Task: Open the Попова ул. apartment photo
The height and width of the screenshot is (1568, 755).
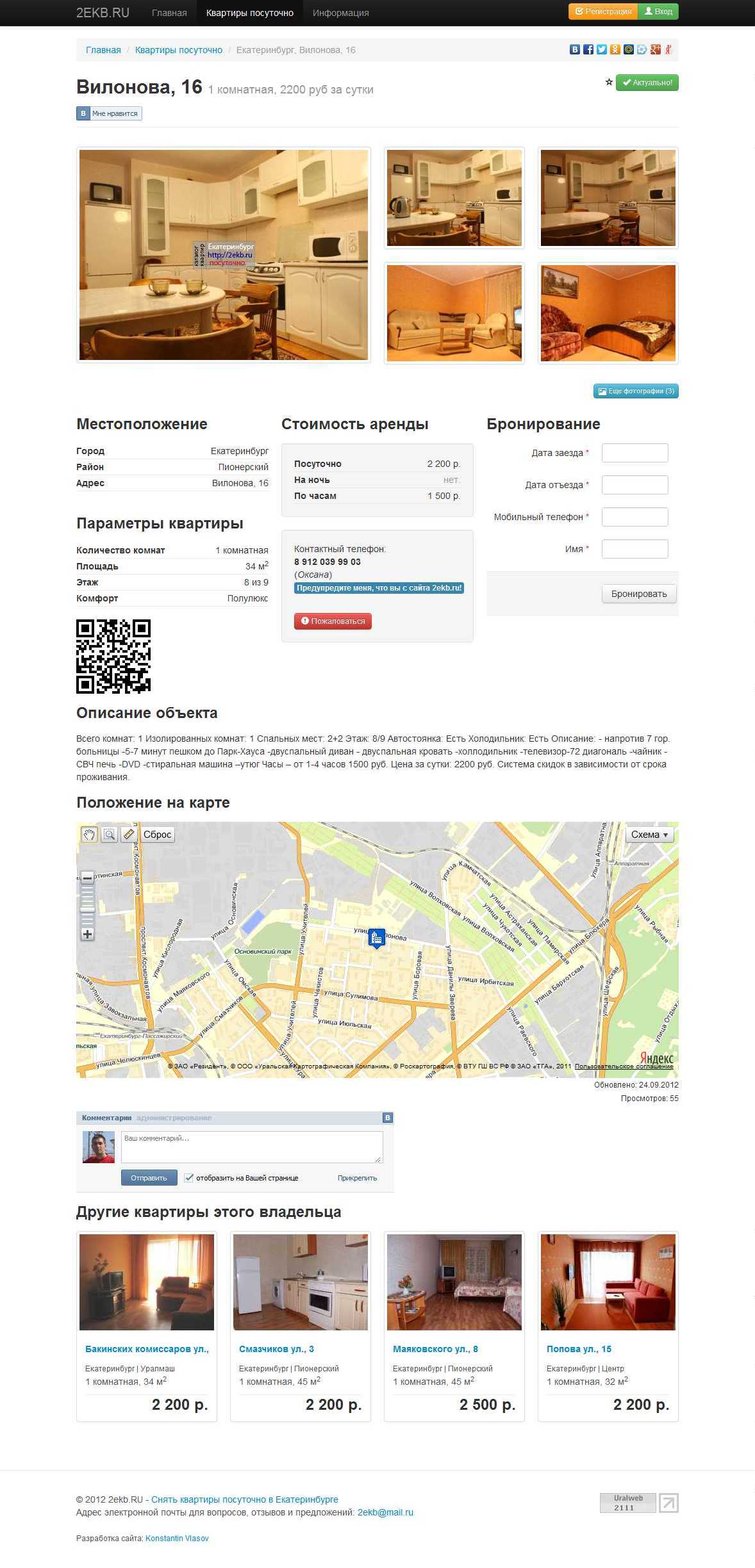Action: tap(608, 1282)
